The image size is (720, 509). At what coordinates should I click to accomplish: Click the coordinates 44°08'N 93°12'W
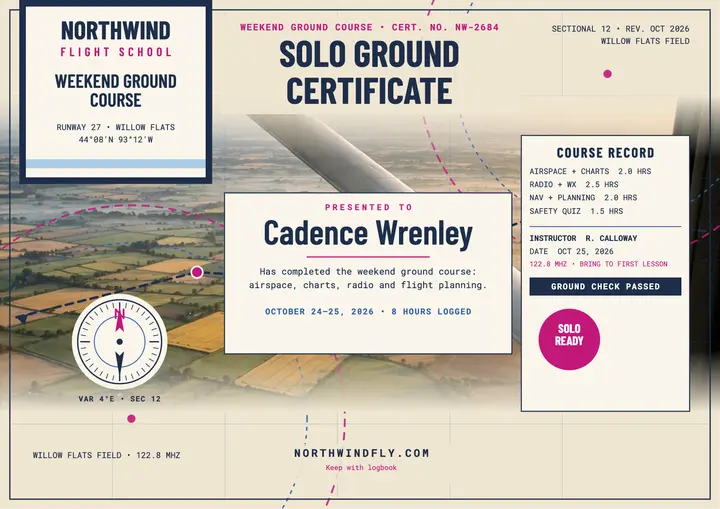(116, 139)
